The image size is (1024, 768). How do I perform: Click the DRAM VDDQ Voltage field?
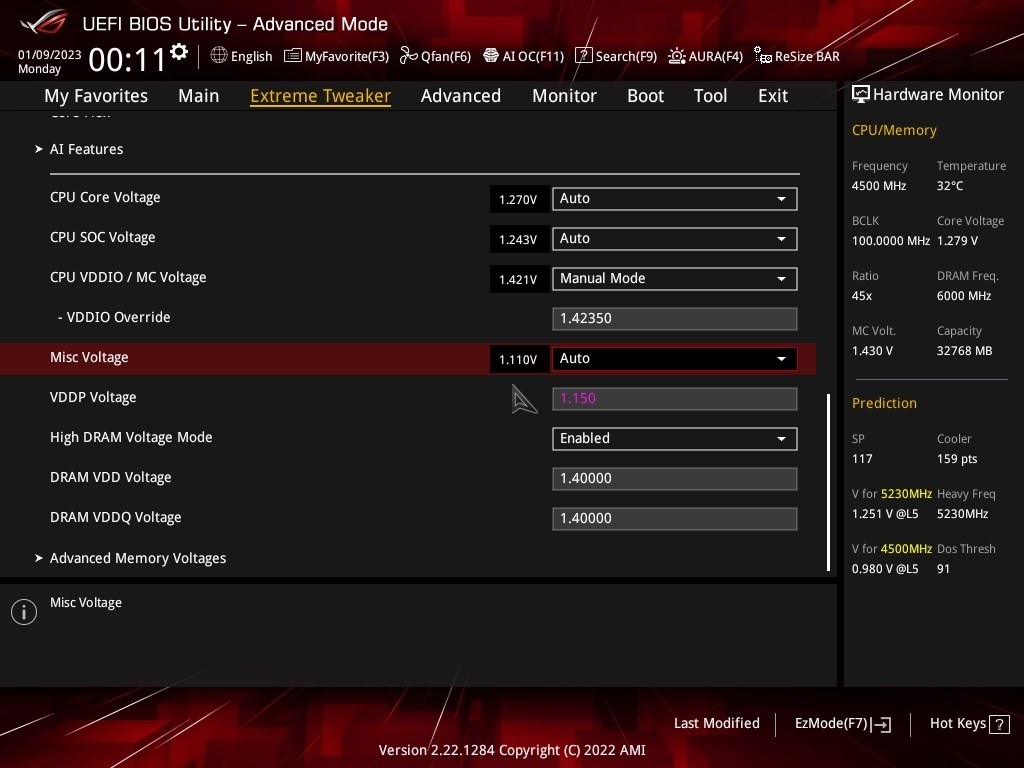(675, 519)
